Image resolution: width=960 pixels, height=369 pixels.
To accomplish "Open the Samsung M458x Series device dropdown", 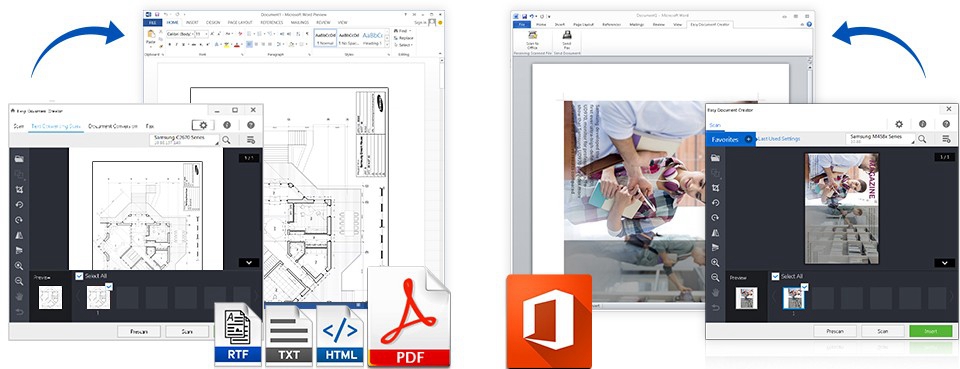I will (x=880, y=140).
